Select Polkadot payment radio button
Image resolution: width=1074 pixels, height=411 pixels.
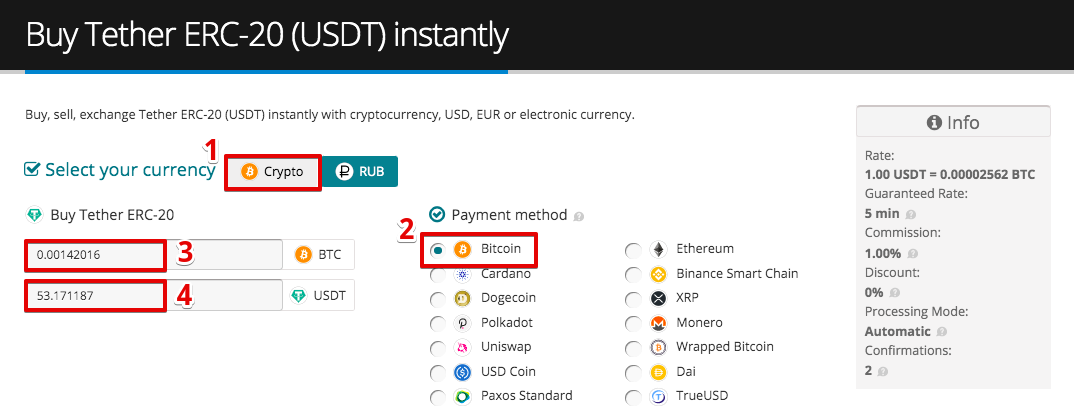click(437, 323)
